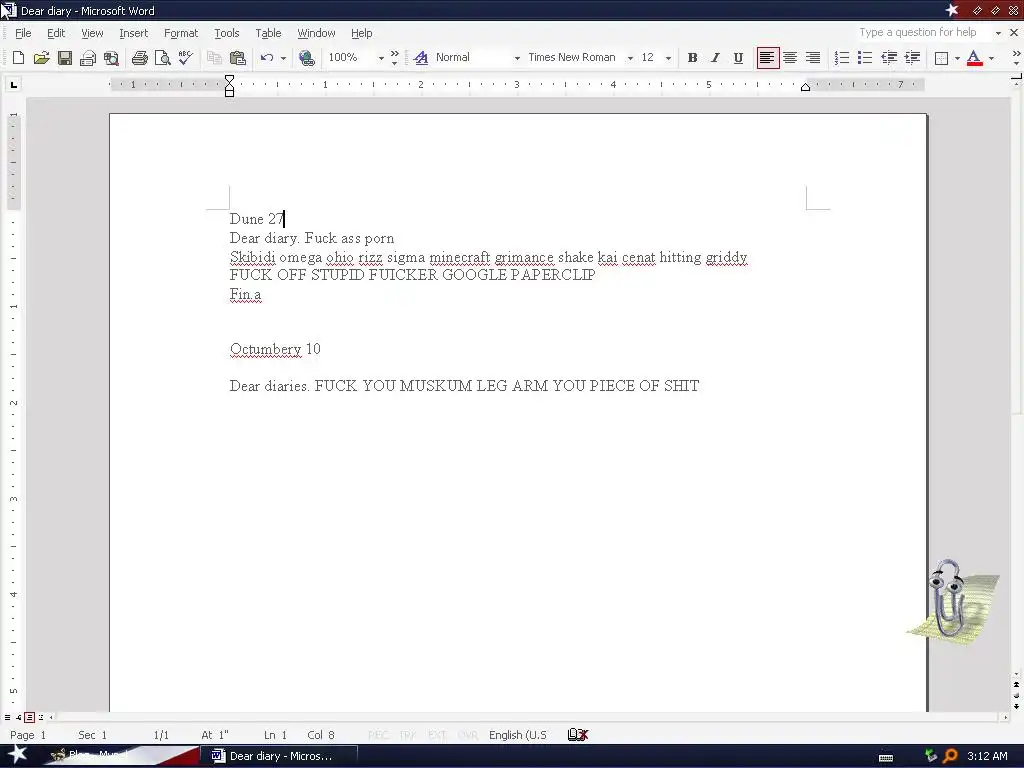Viewport: 1024px width, 768px height.
Task: Open the Times New Roman font dropdown
Action: click(630, 58)
